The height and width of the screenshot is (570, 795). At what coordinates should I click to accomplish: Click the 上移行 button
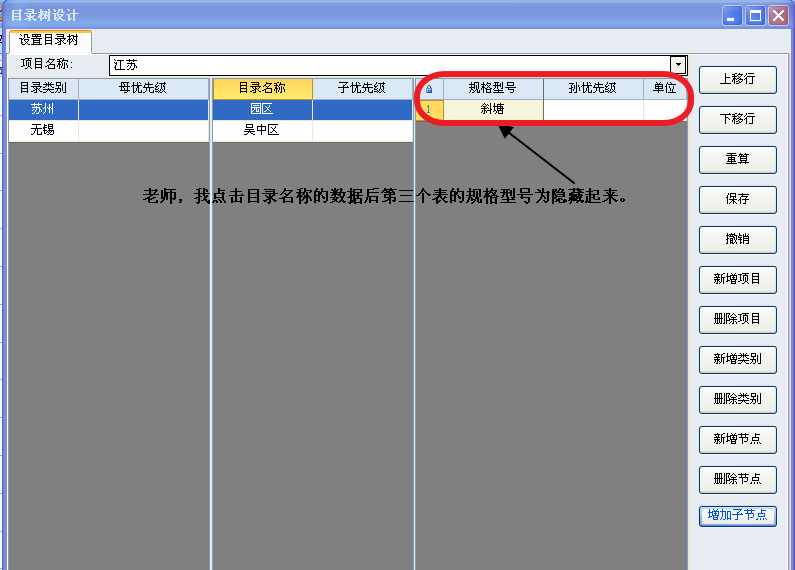(737, 80)
